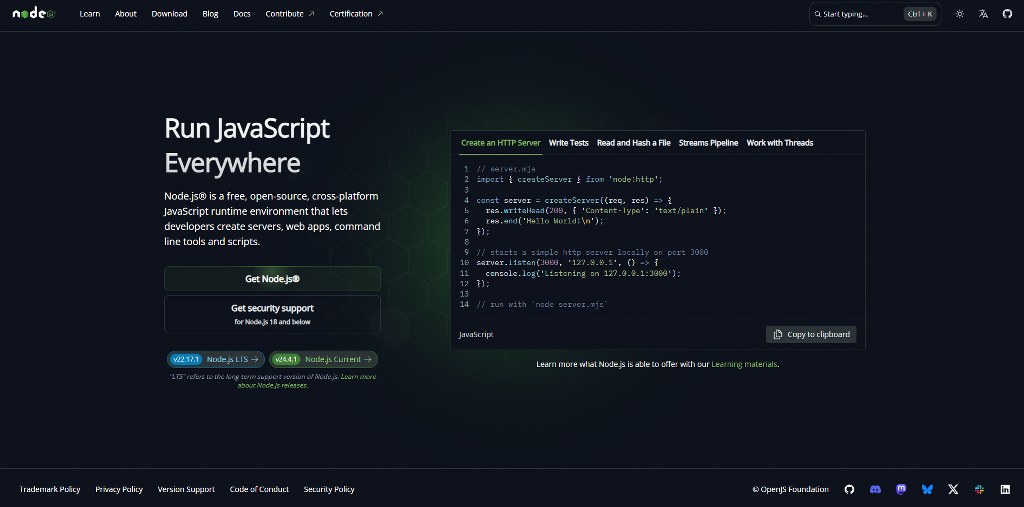1024x507 pixels.
Task: Open the Blog menu item
Action: [x=210, y=14]
